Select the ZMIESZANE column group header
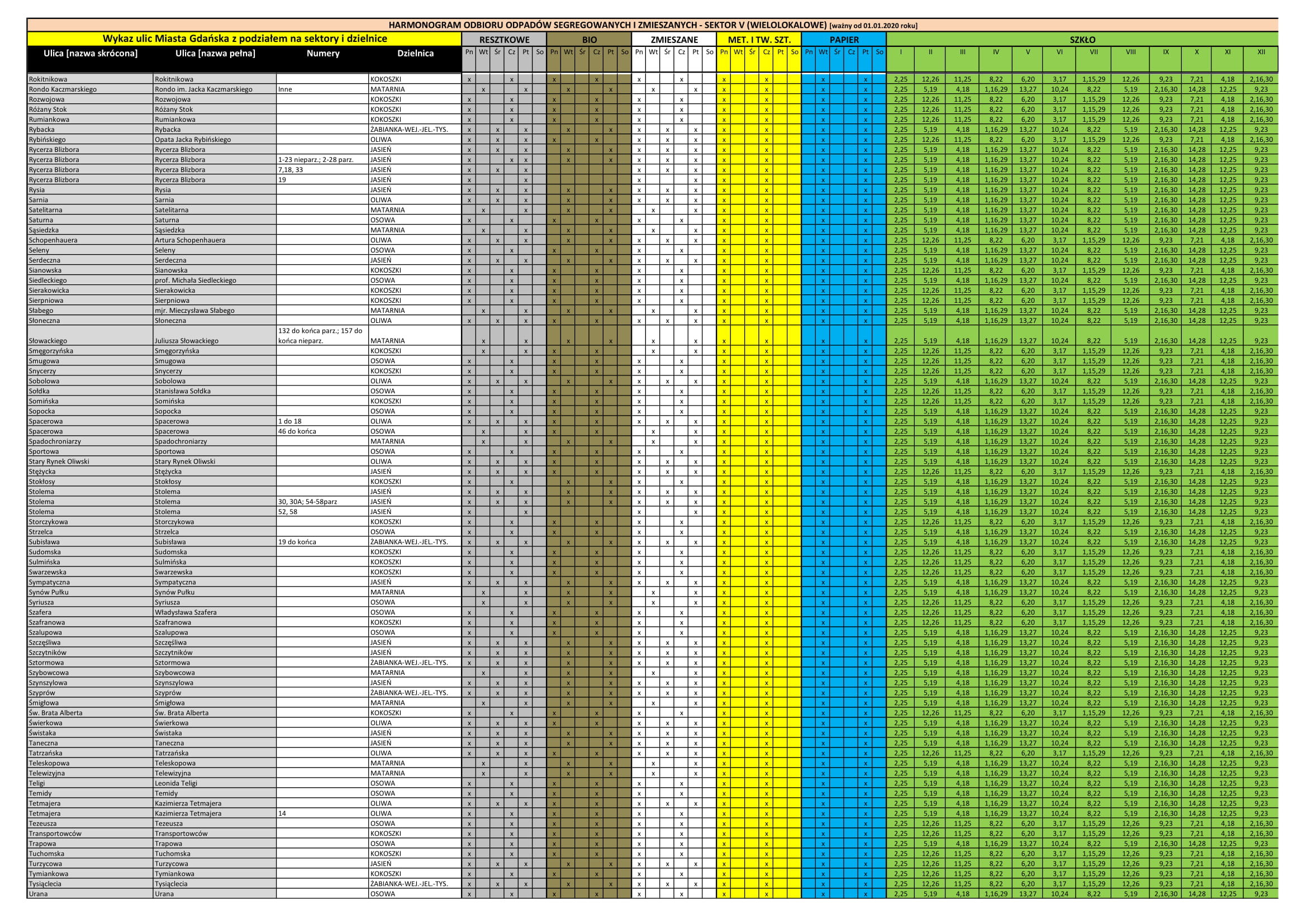The height and width of the screenshot is (924, 1307). click(x=674, y=40)
